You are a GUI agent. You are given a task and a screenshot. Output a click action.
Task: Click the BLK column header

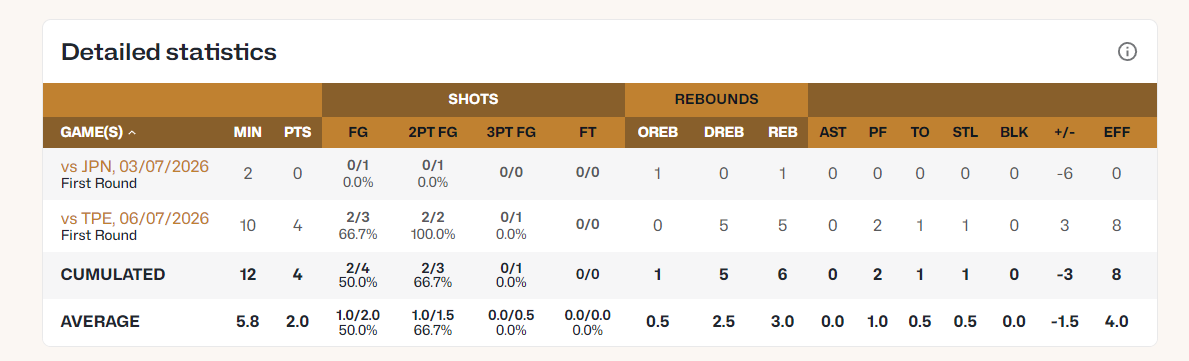coord(1014,132)
